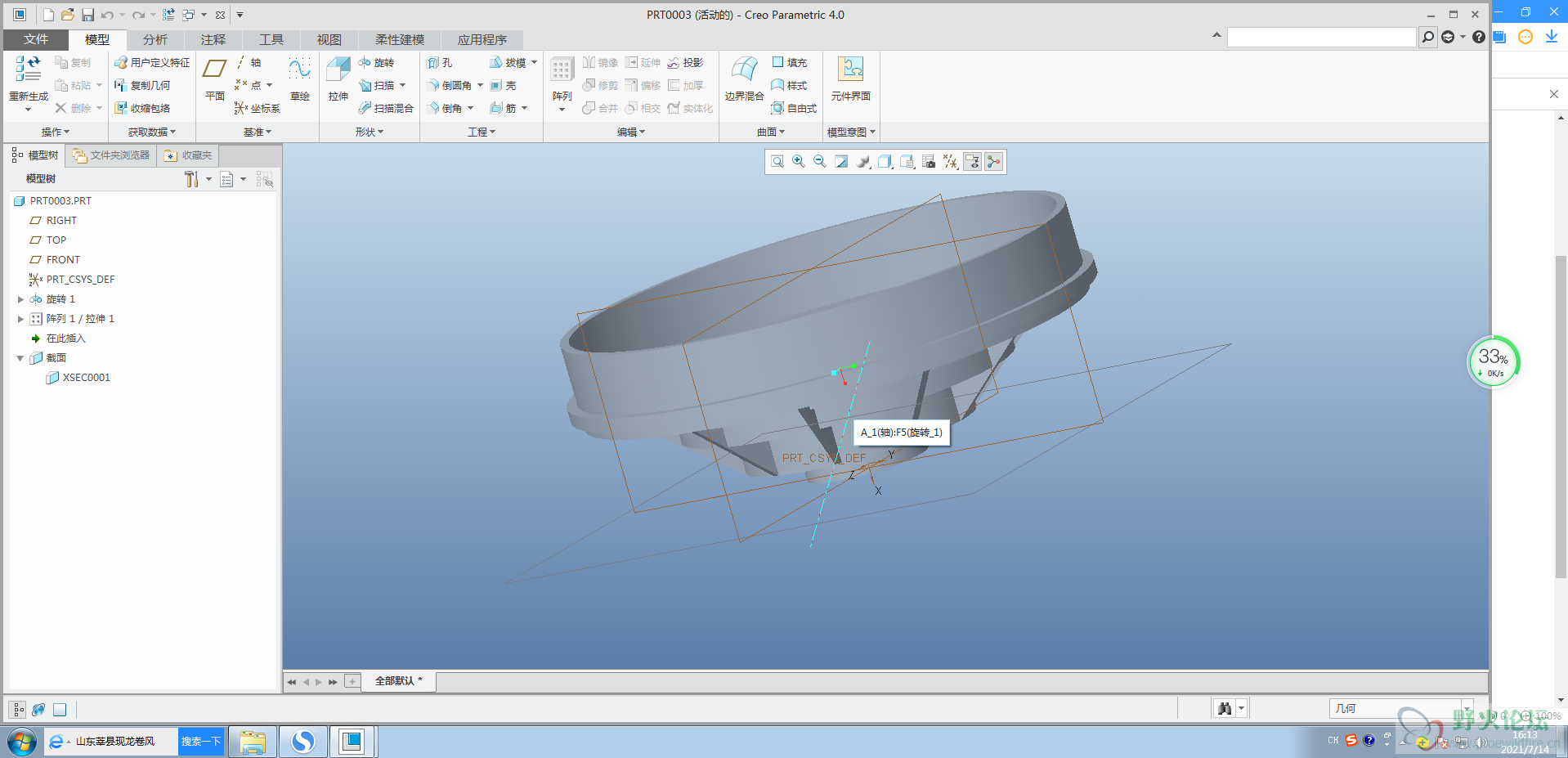Open File Explorer from the taskbar
1568x758 pixels.
[253, 742]
